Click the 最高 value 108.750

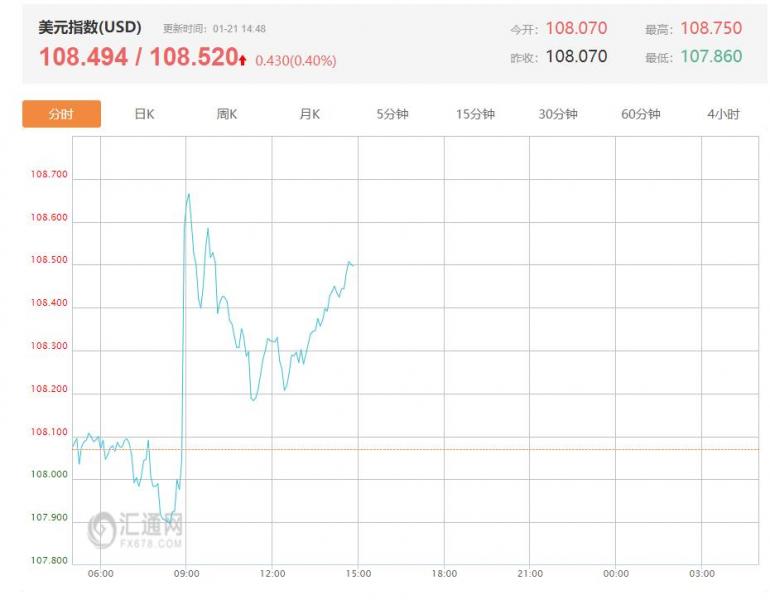(x=711, y=29)
